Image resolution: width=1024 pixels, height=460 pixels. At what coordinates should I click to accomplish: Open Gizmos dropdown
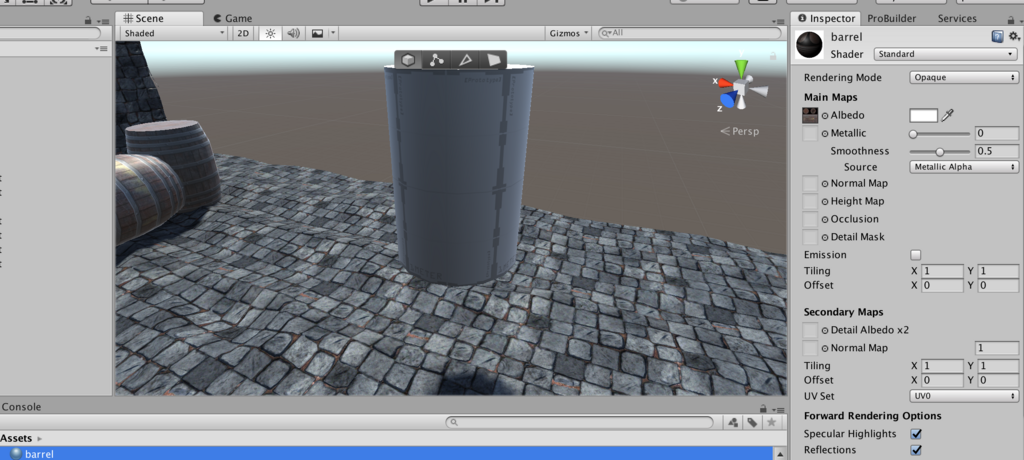point(568,33)
